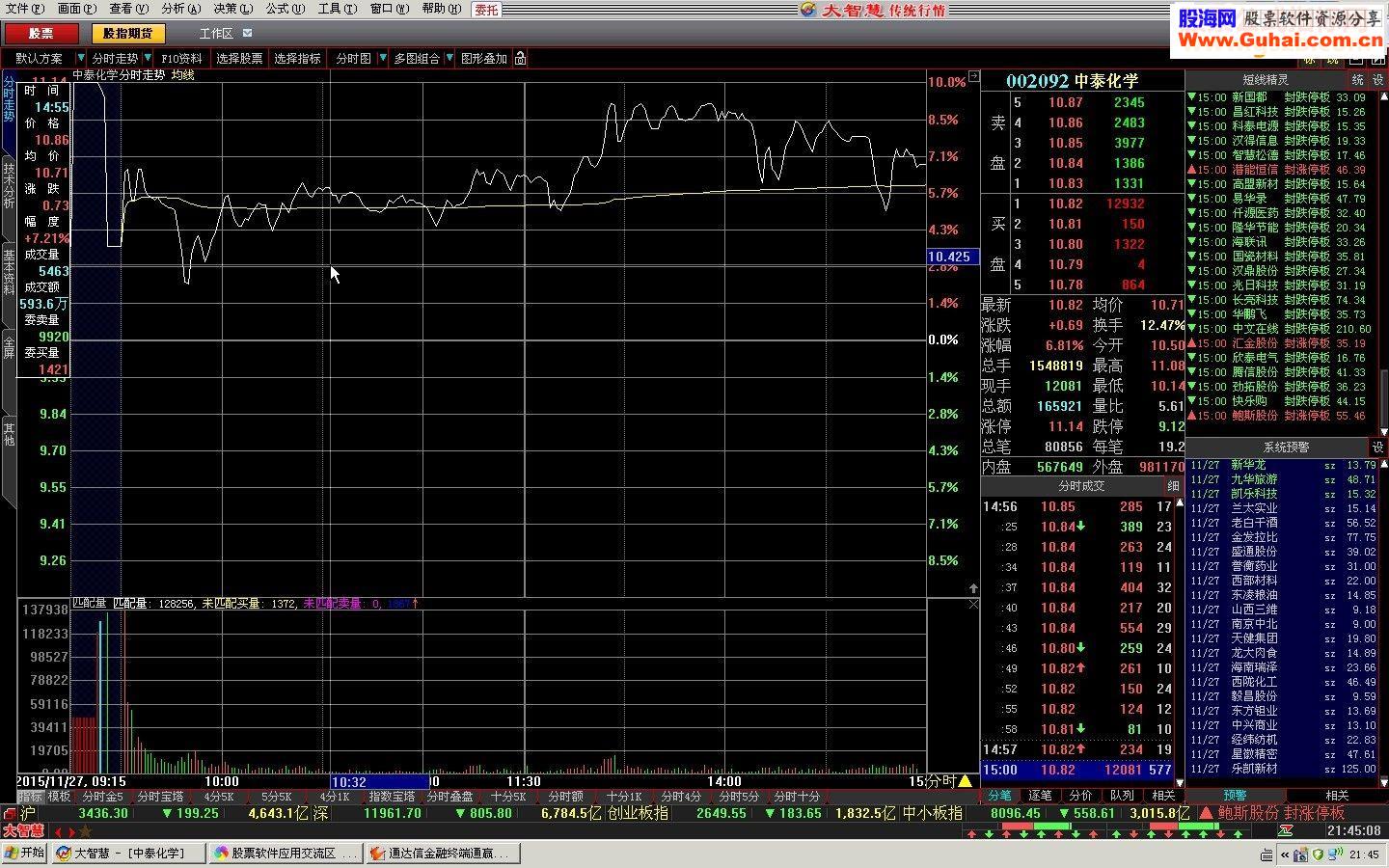
Task: Select the 基本资料 vertical side tab
Action: click(9, 272)
